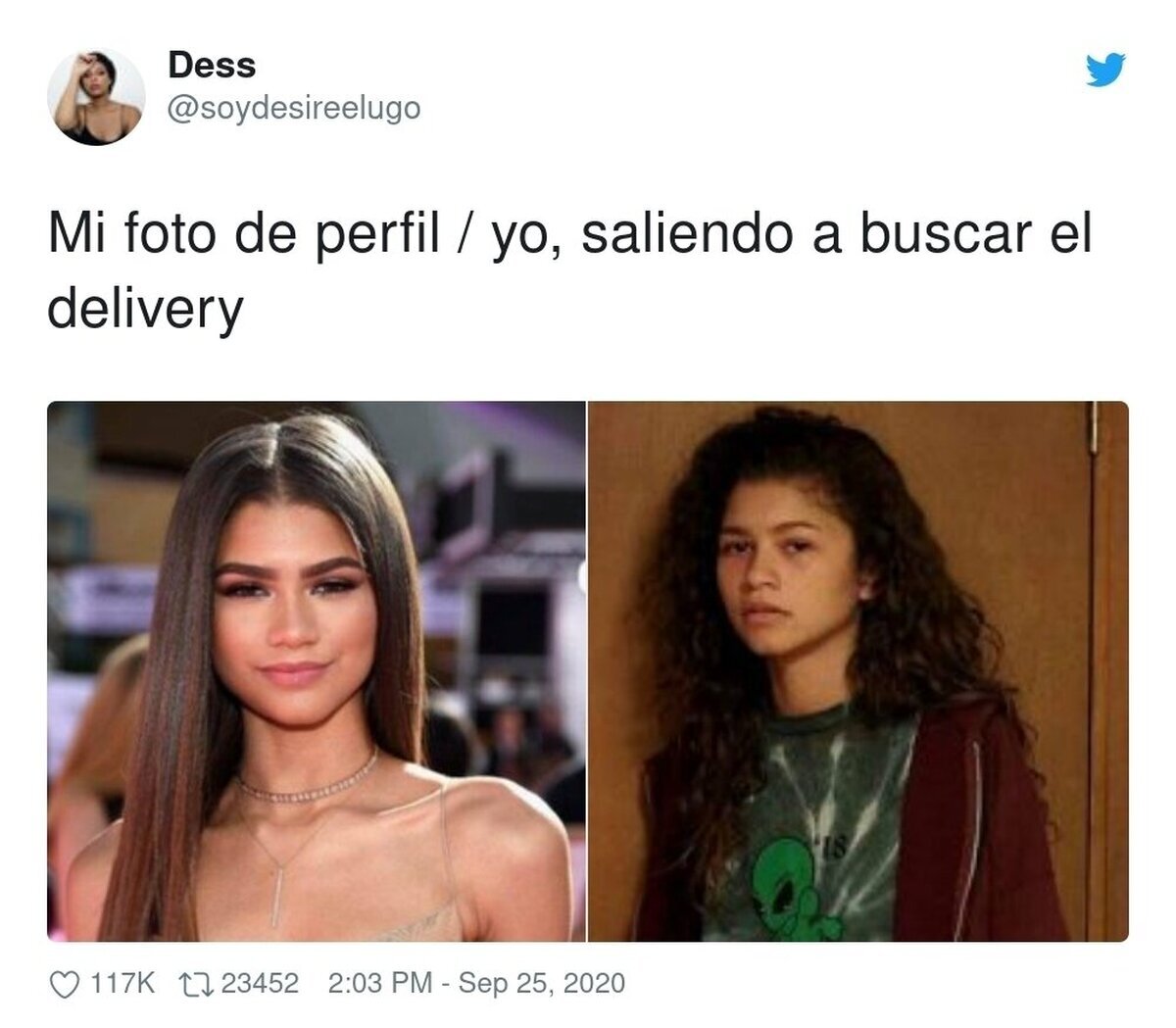Visit the @soydesireelugo handle

(x=294, y=108)
